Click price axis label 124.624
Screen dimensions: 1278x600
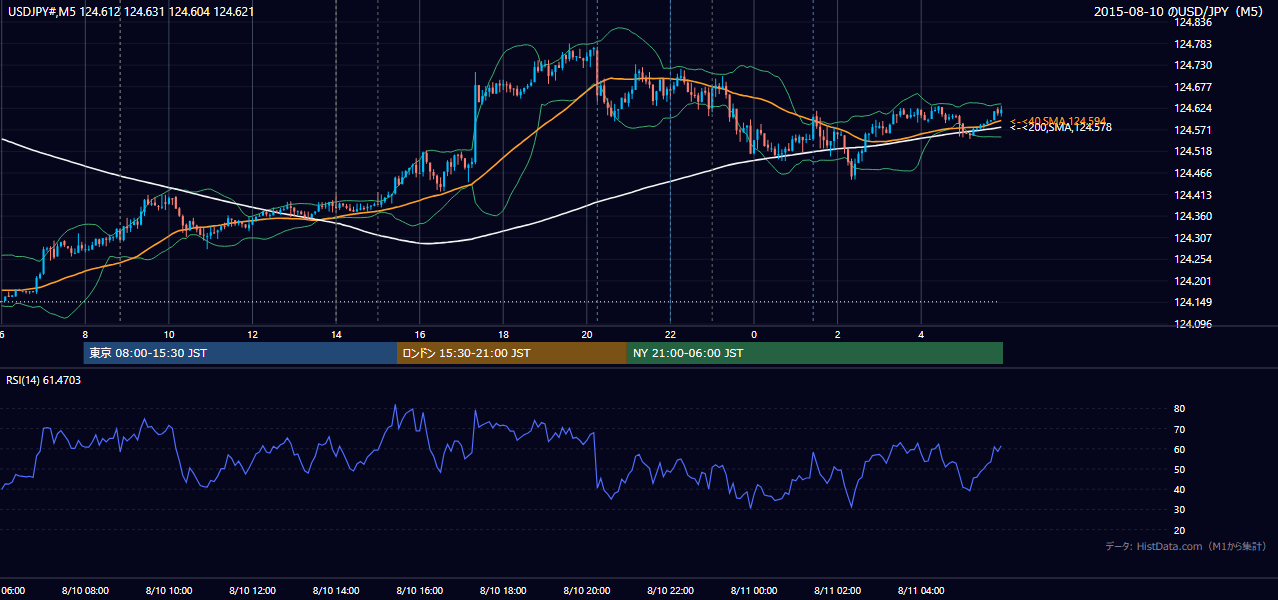pyautogui.click(x=1195, y=108)
